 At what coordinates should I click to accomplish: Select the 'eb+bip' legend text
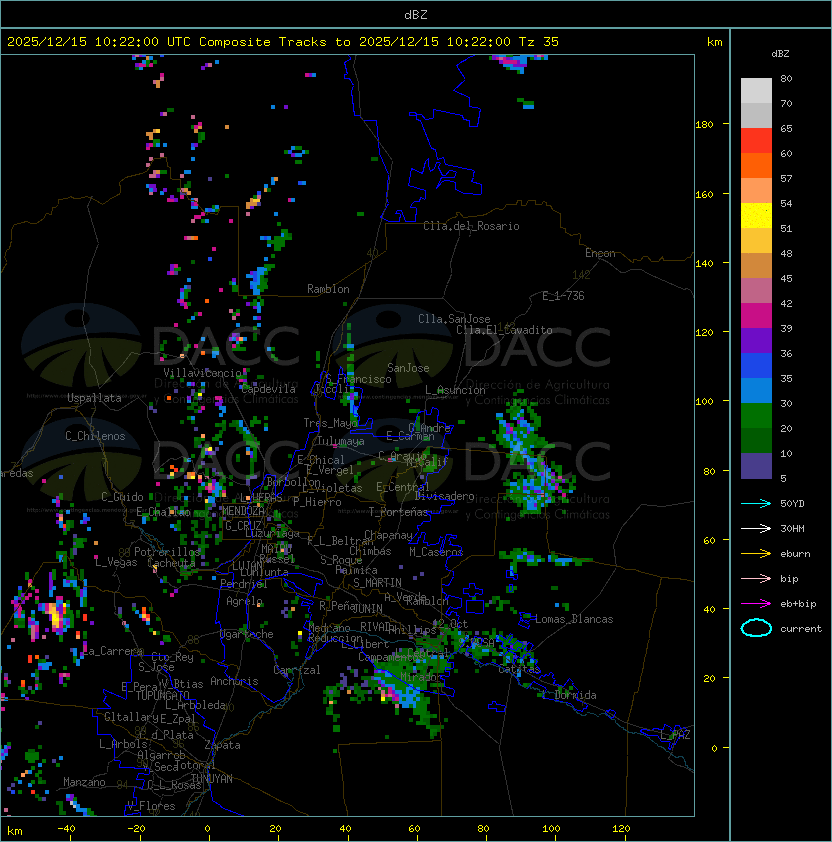(x=798, y=604)
